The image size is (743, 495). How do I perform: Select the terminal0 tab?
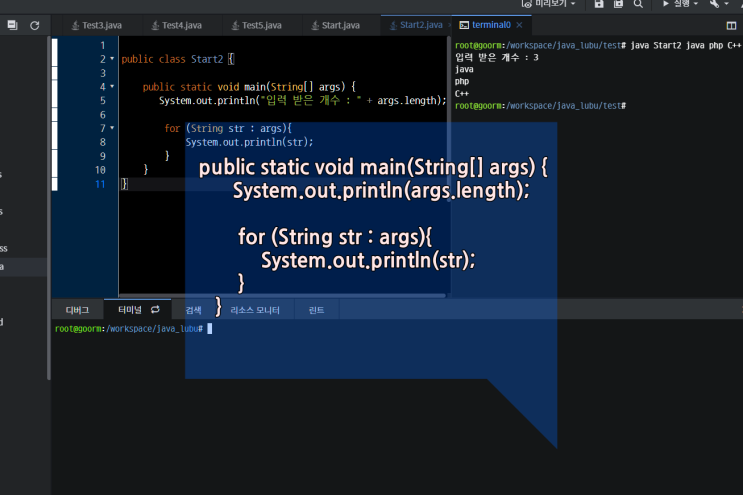tap(491, 25)
